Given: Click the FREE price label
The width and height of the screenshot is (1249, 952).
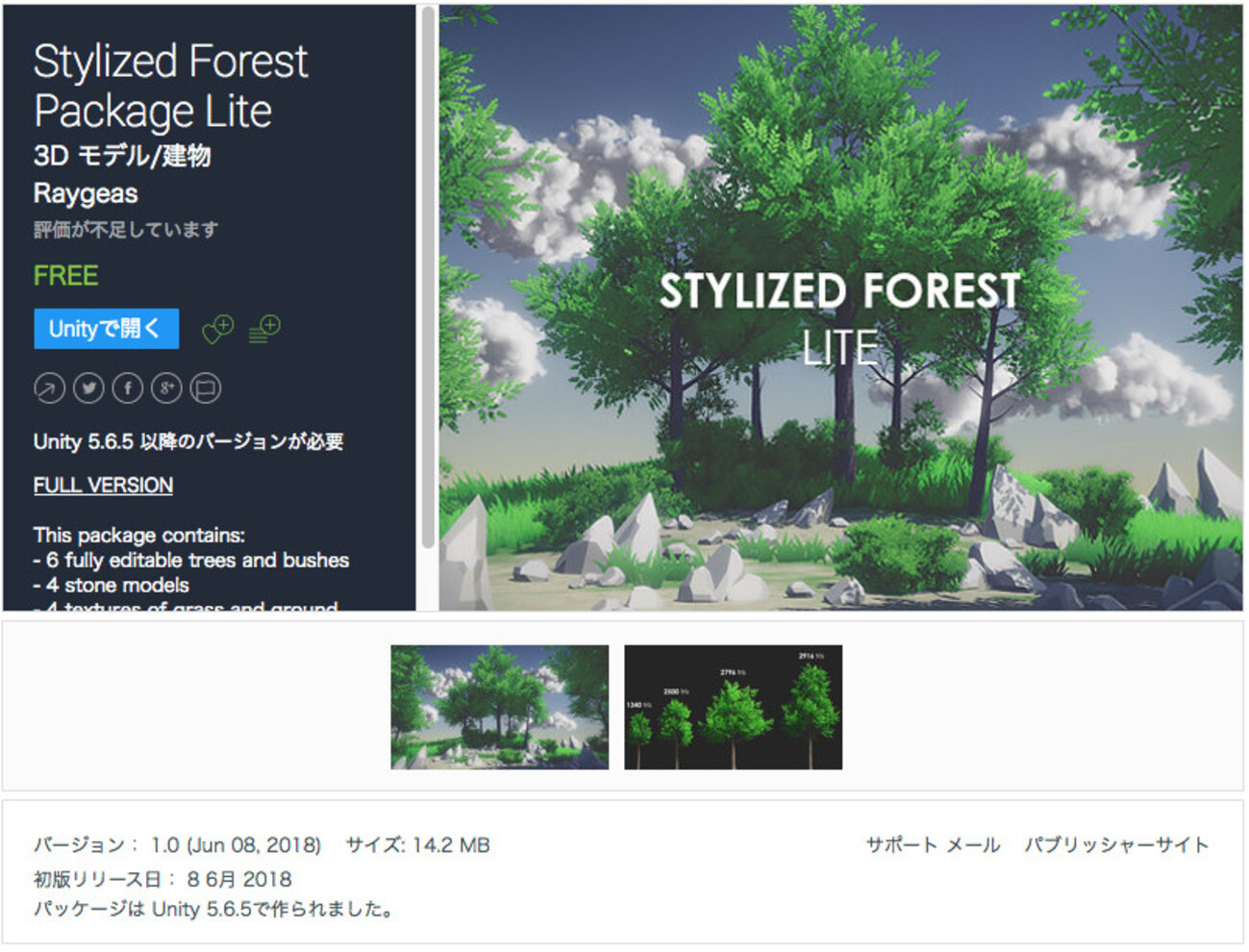Looking at the screenshot, I should [x=65, y=276].
